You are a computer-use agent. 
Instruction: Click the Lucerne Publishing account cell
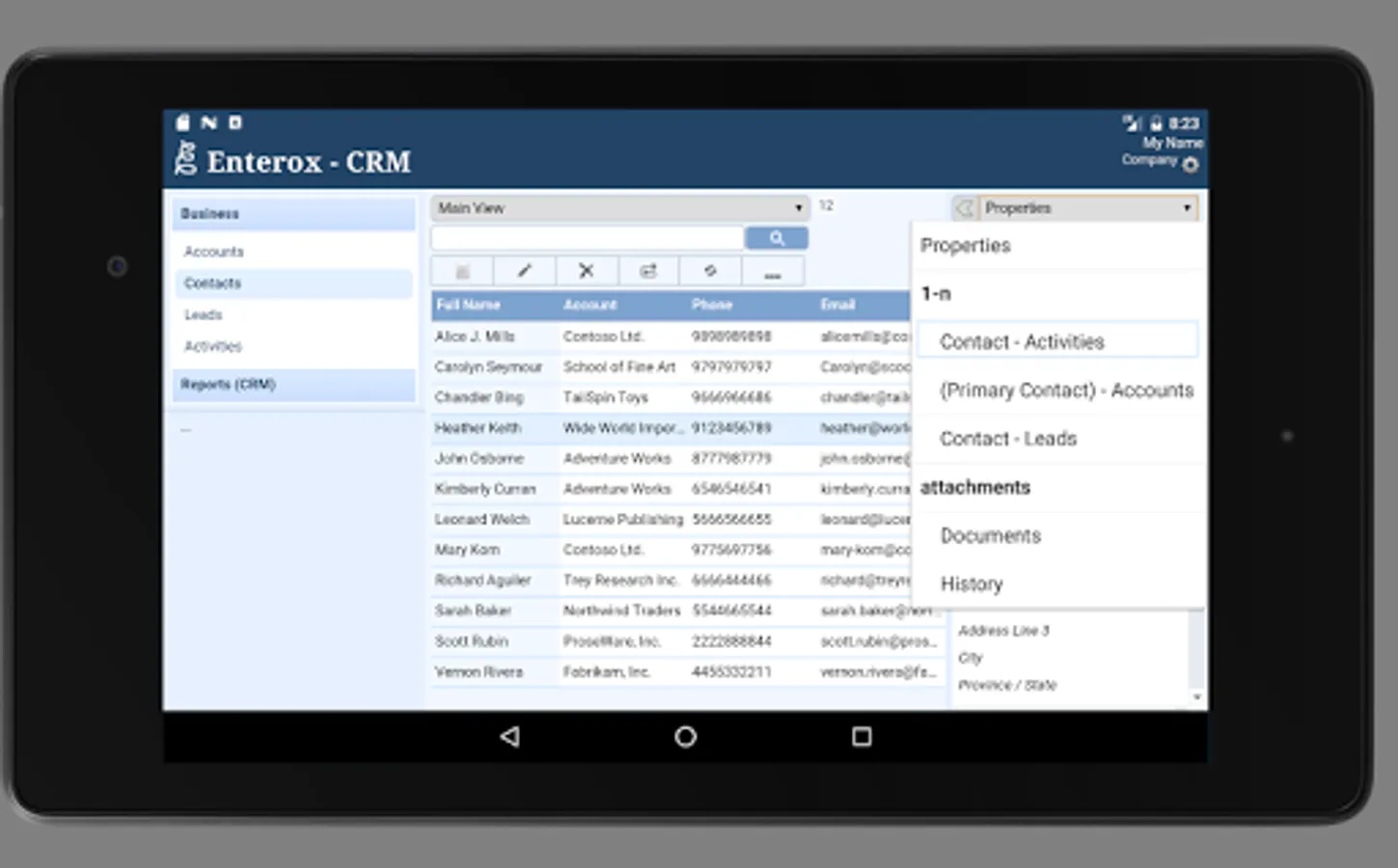622,520
